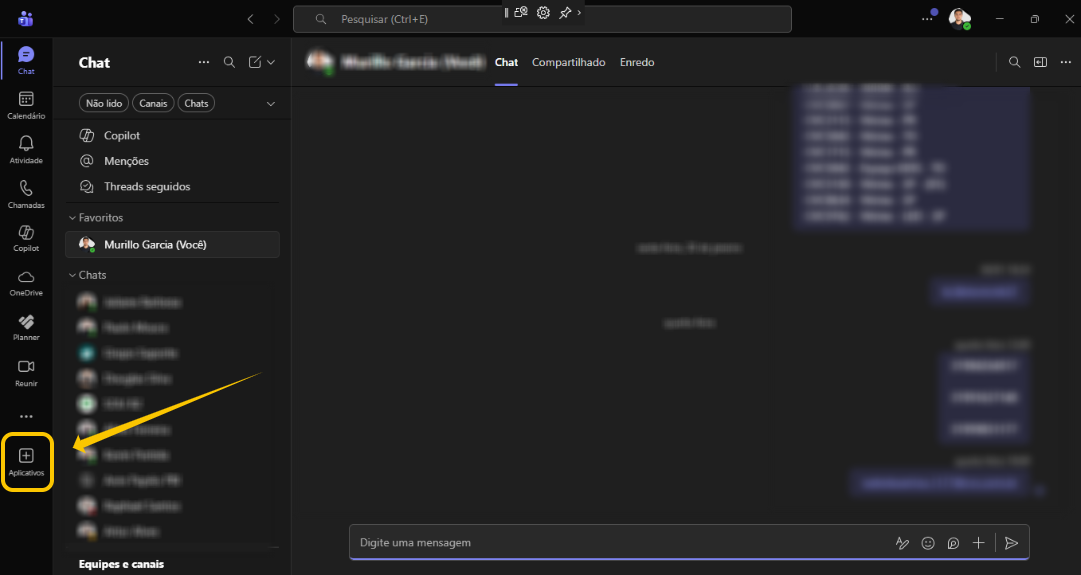The height and width of the screenshot is (575, 1081).
Task: Open OneDrive in the left rail
Action: coord(26,283)
